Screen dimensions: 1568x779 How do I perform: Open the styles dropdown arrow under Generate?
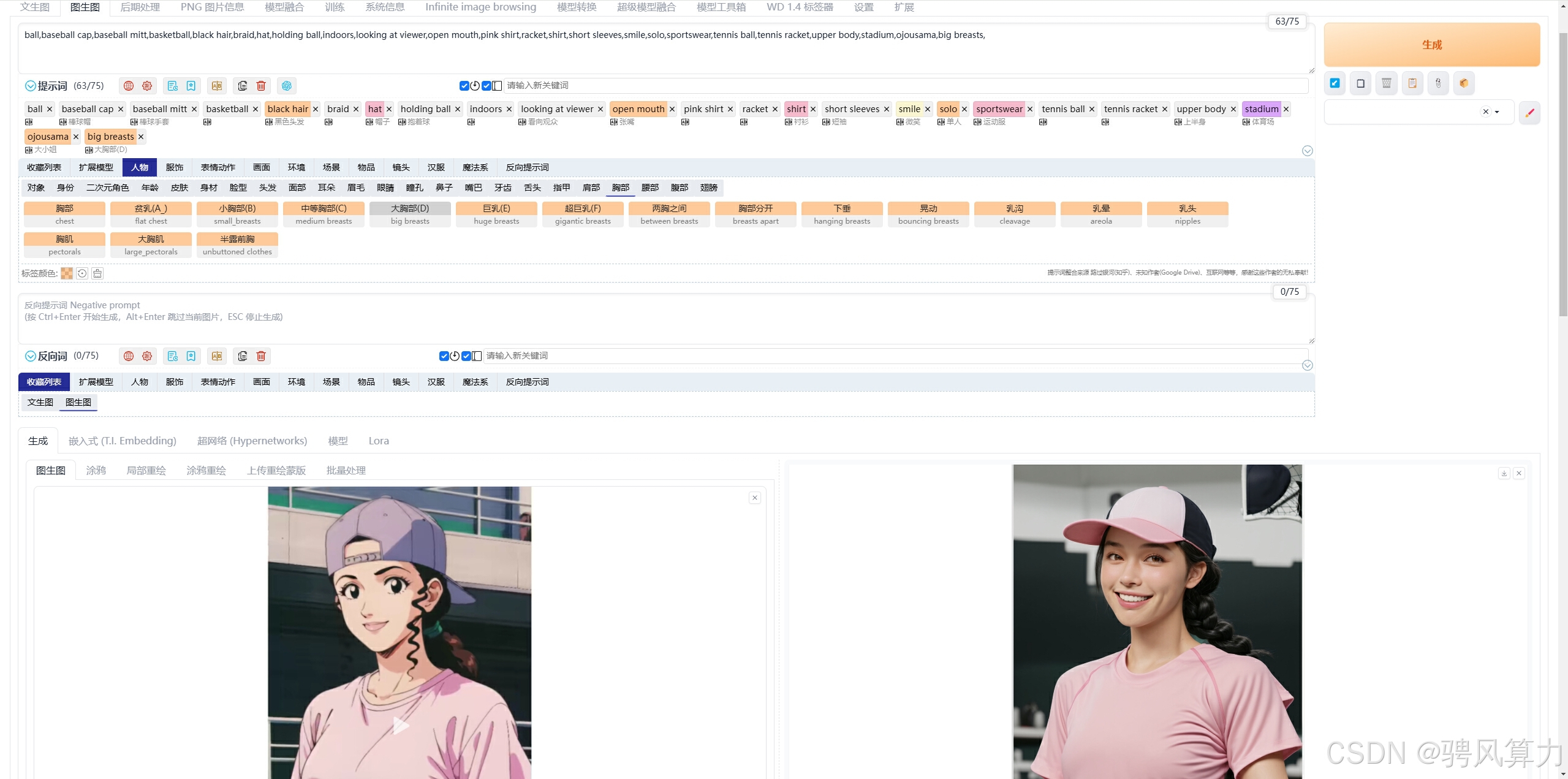[1497, 112]
